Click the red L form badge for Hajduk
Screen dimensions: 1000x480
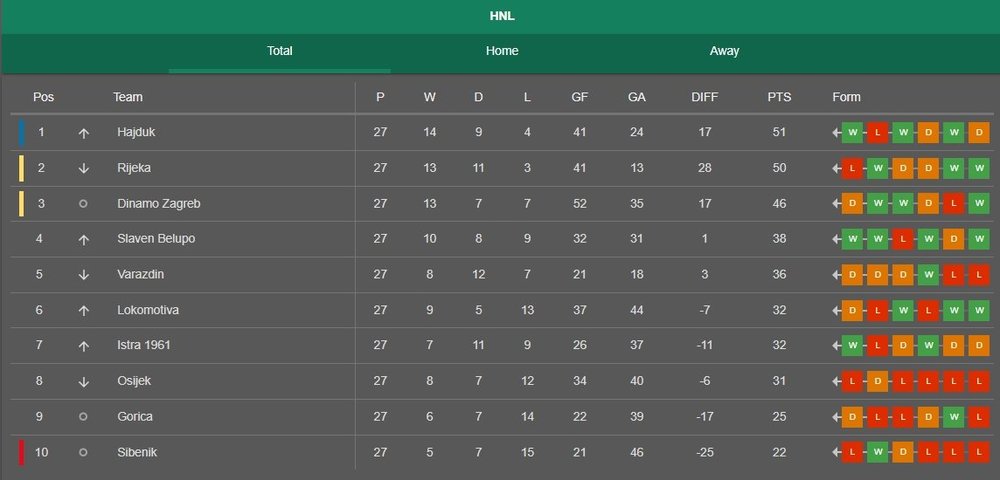pyautogui.click(x=878, y=133)
